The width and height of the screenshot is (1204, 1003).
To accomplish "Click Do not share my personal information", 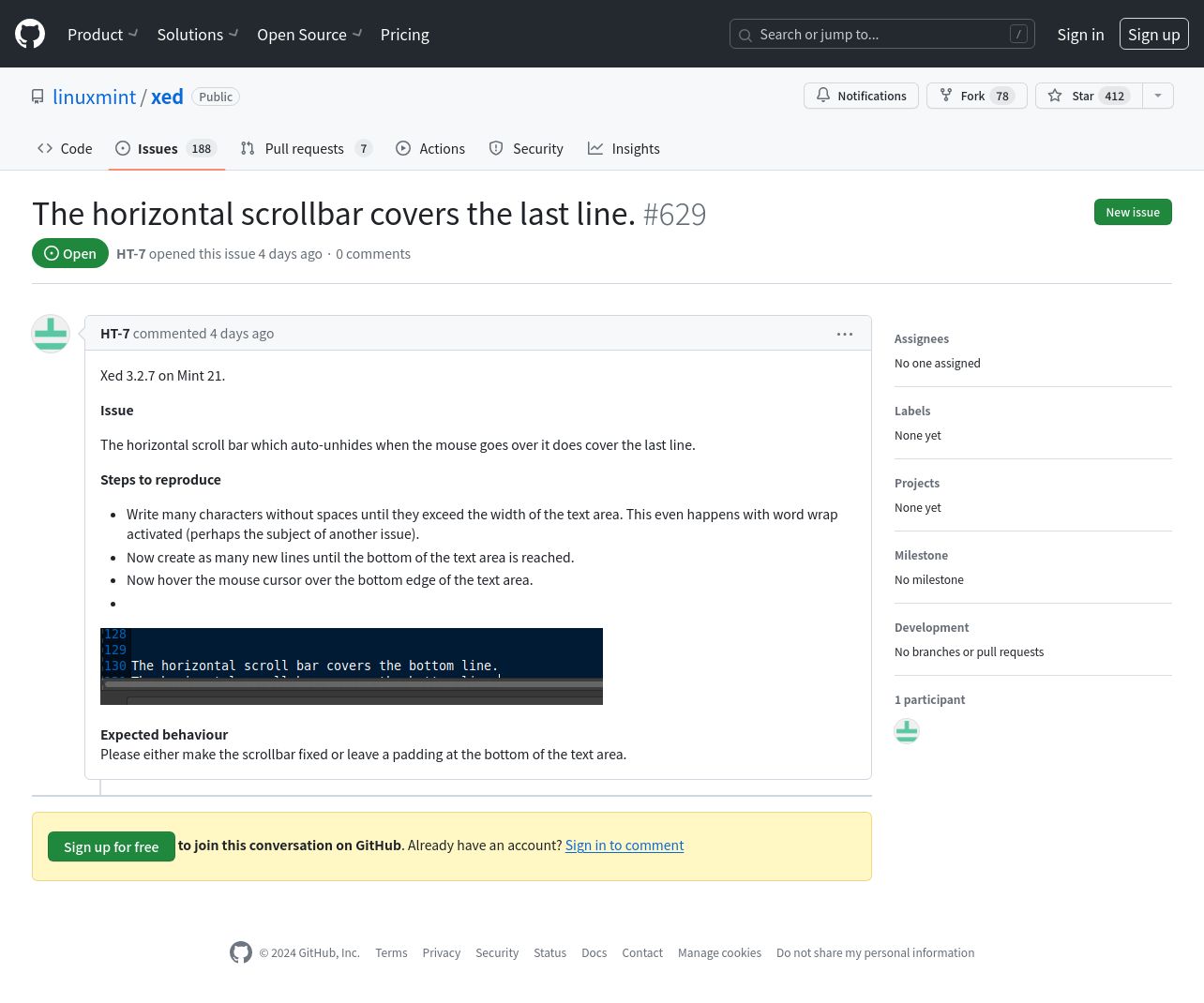I will 876,952.
